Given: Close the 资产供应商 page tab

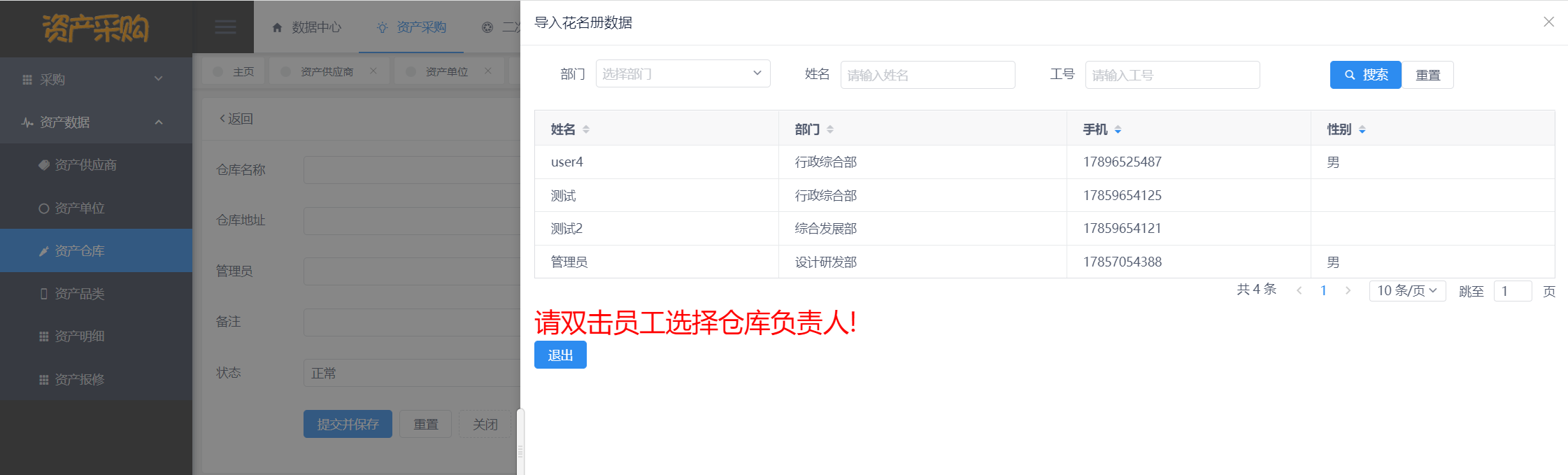Looking at the screenshot, I should point(373,71).
